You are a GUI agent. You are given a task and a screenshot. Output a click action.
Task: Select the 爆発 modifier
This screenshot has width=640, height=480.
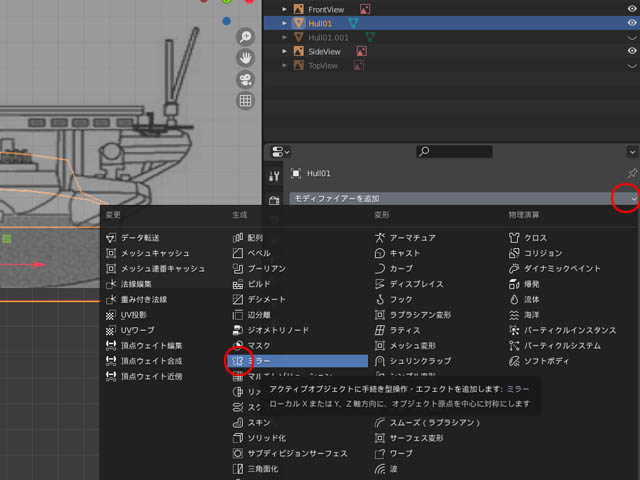(x=524, y=284)
